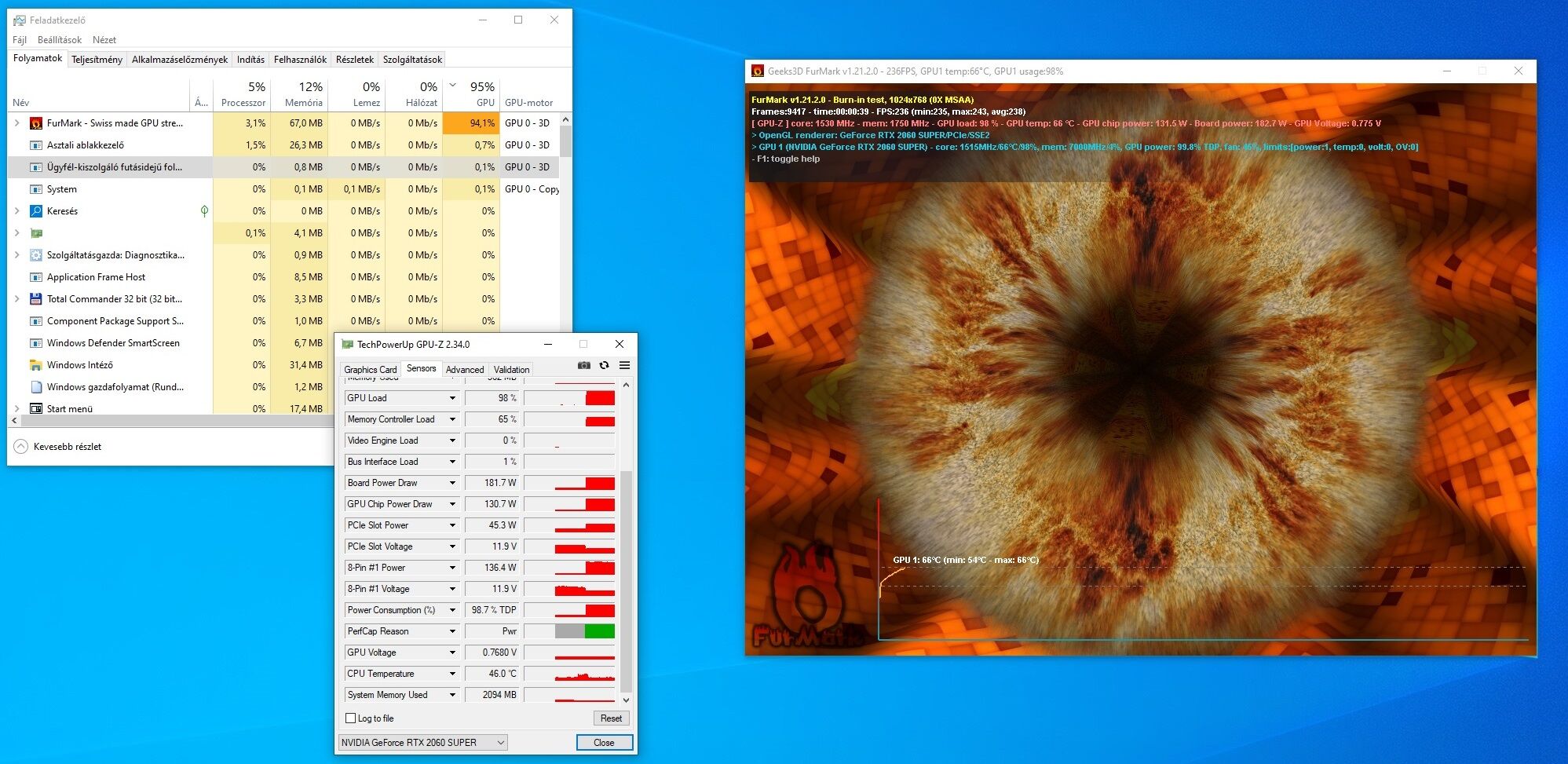Image resolution: width=1568 pixels, height=764 pixels.
Task: Expand the FurMark process row
Action: 17,123
